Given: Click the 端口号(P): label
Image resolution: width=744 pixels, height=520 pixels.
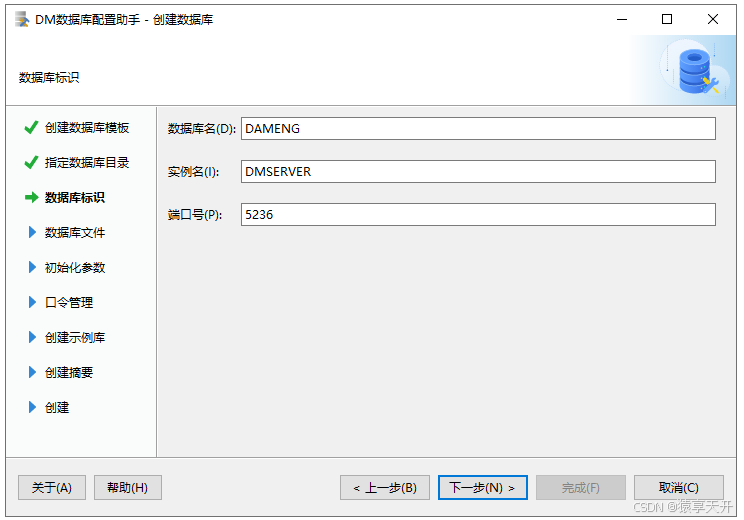Looking at the screenshot, I should coord(195,215).
